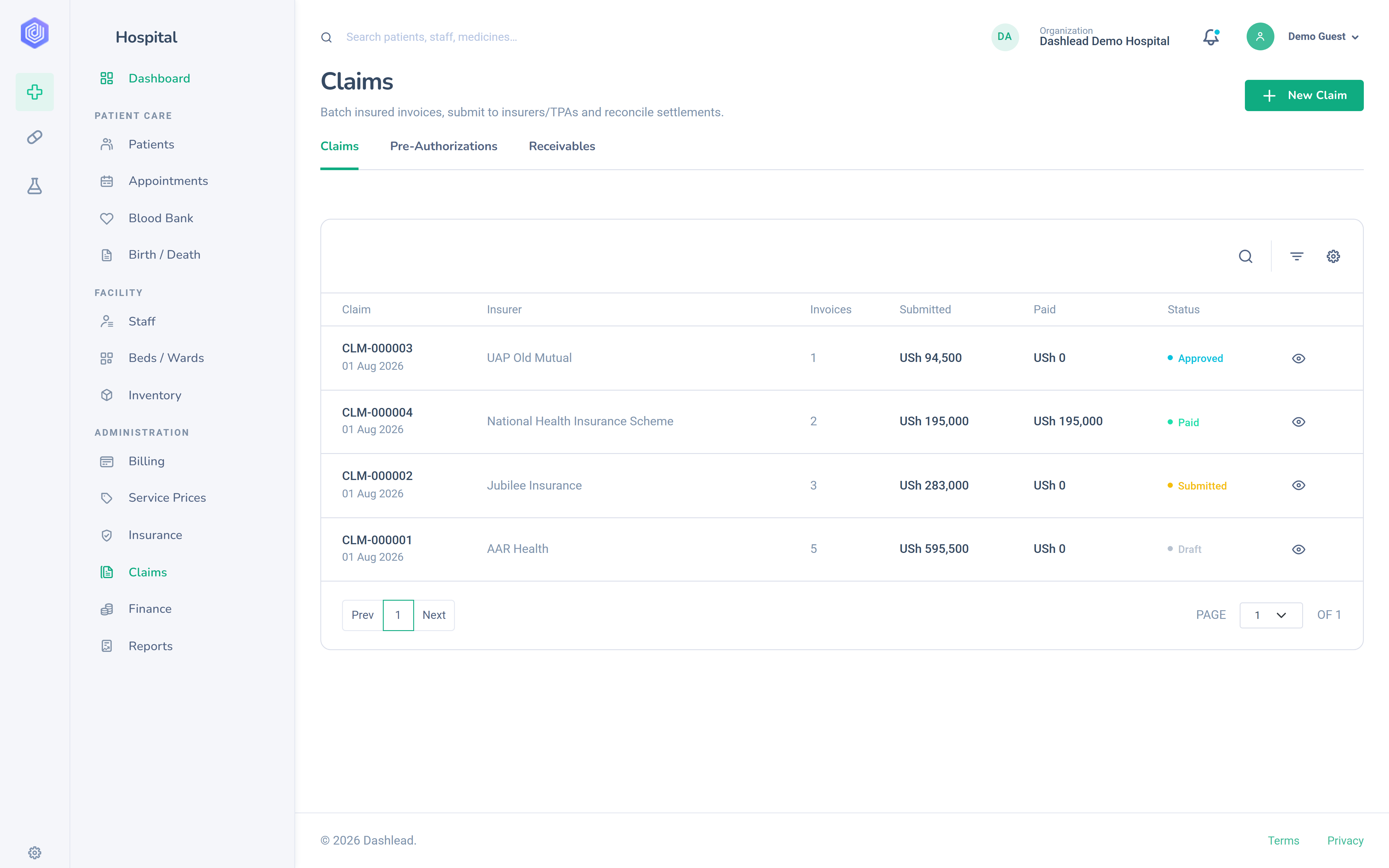
Task: Open the Dashlead Demo Hospital organization selector
Action: click(1104, 37)
